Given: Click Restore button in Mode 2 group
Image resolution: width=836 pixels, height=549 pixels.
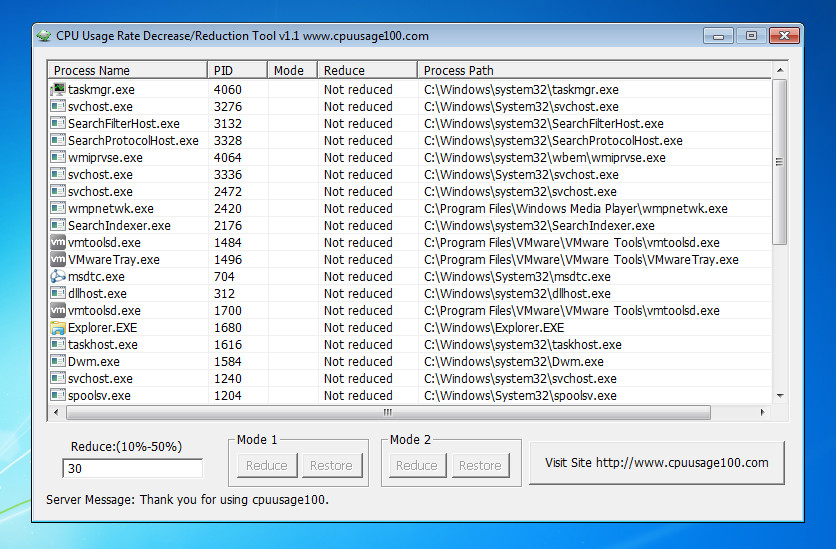Looking at the screenshot, I should coord(480,465).
